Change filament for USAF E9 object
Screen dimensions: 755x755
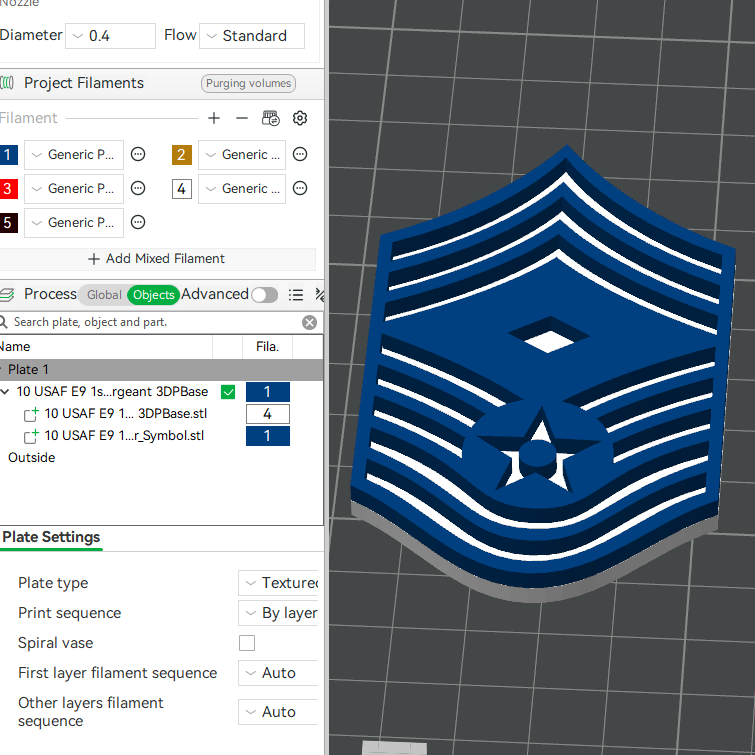pos(268,392)
